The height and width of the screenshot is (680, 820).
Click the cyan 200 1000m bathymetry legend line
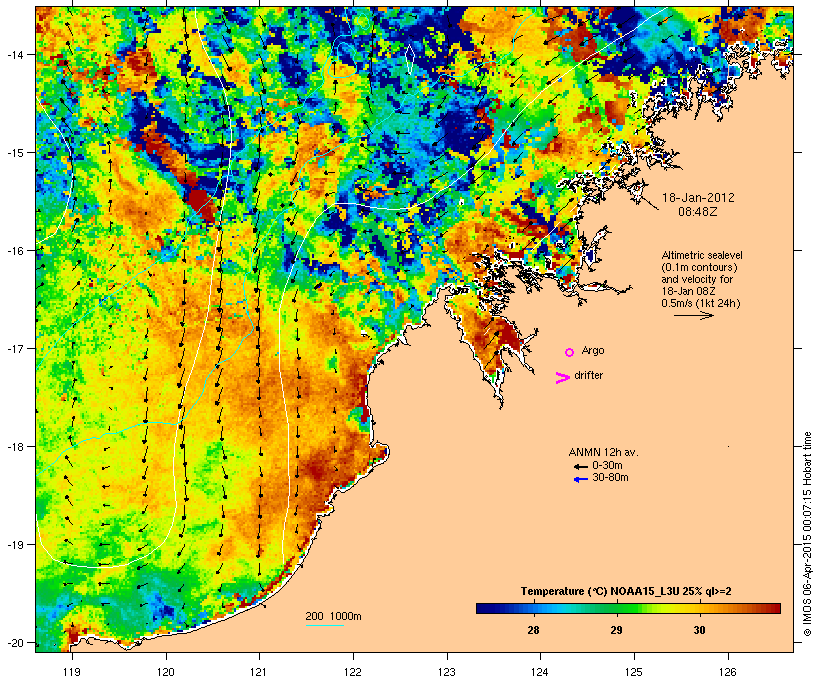pos(325,625)
